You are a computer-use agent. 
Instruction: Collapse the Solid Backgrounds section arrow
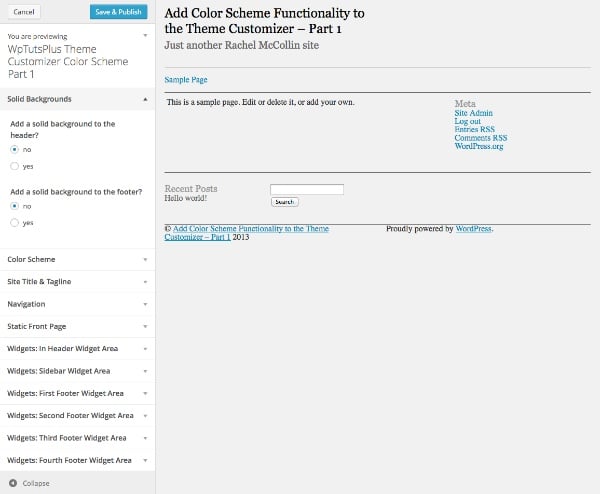pos(145,99)
